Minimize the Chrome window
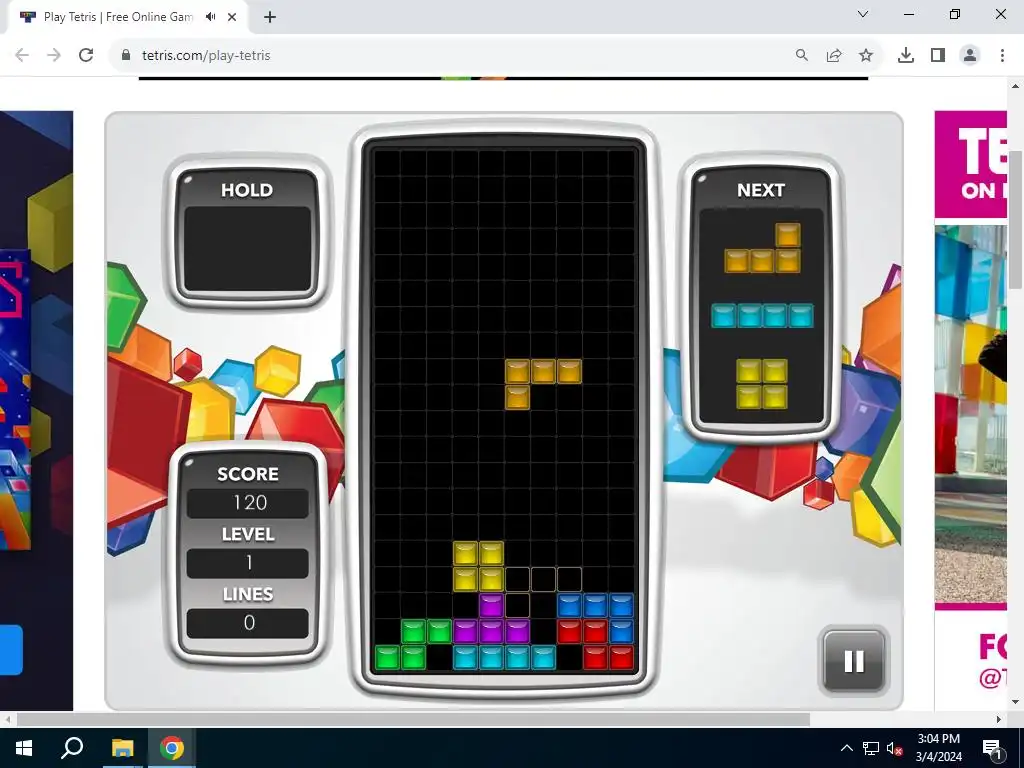 click(x=909, y=14)
